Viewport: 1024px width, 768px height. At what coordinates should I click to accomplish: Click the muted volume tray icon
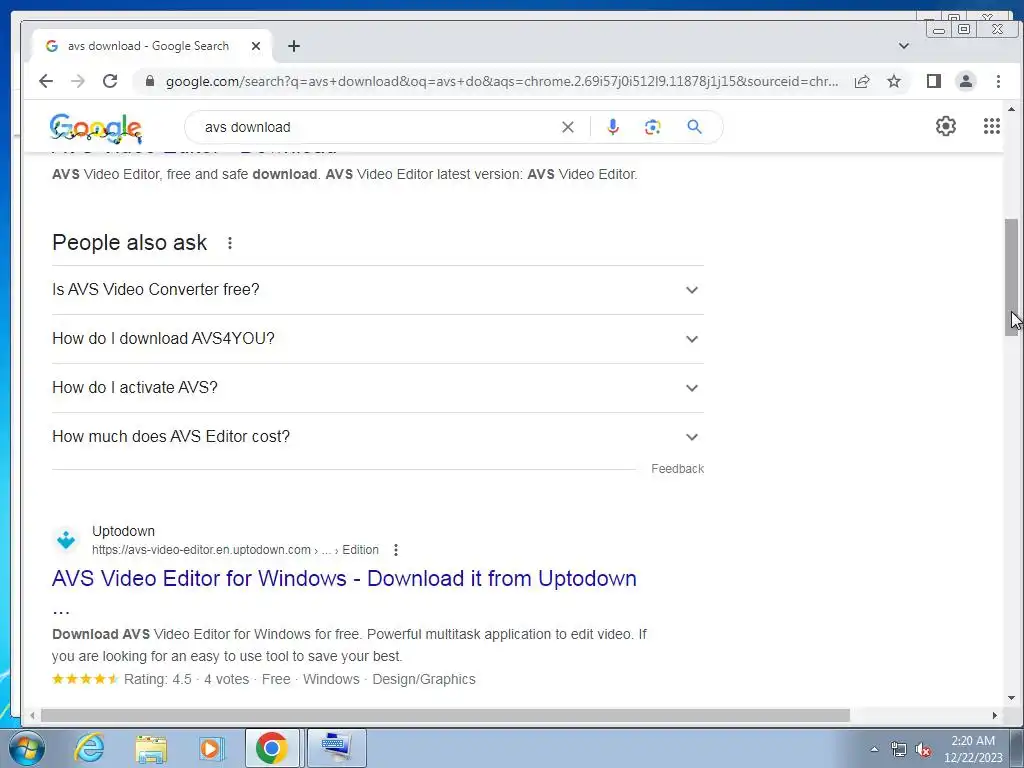(923, 749)
